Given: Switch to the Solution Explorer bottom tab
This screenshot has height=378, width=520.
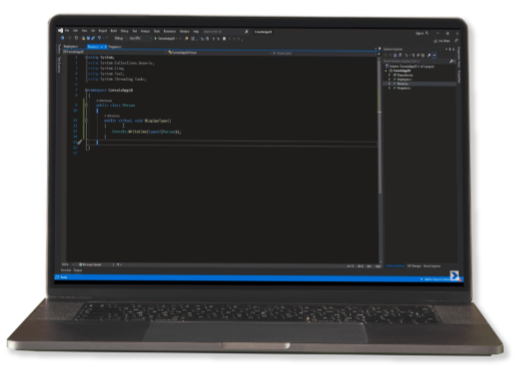Looking at the screenshot, I should pyautogui.click(x=395, y=266).
